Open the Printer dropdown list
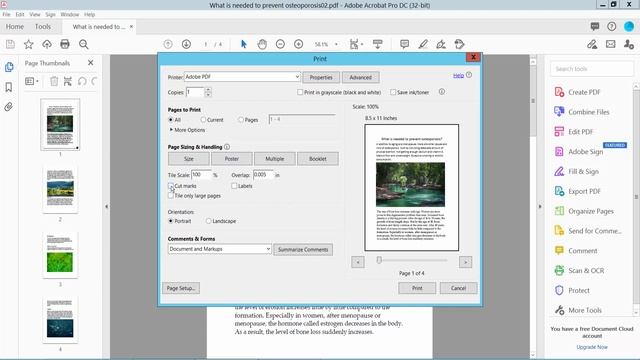This screenshot has width=640, height=360. pyautogui.click(x=242, y=77)
